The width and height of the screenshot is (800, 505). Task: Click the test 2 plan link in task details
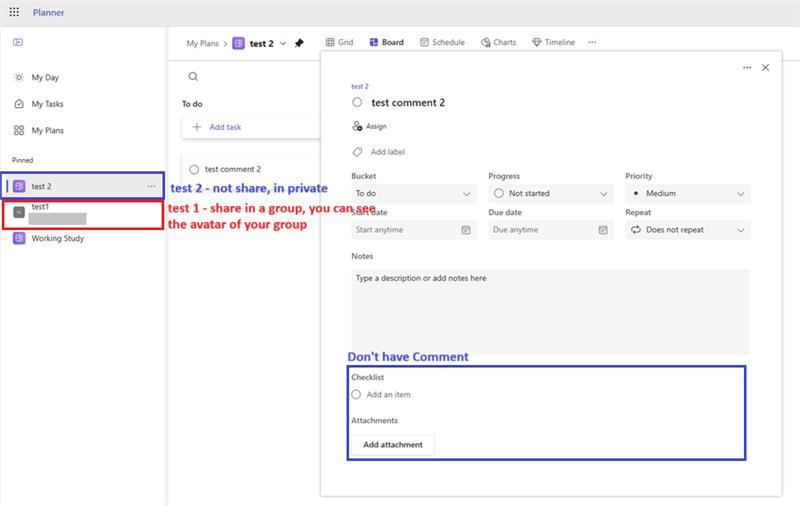[360, 86]
